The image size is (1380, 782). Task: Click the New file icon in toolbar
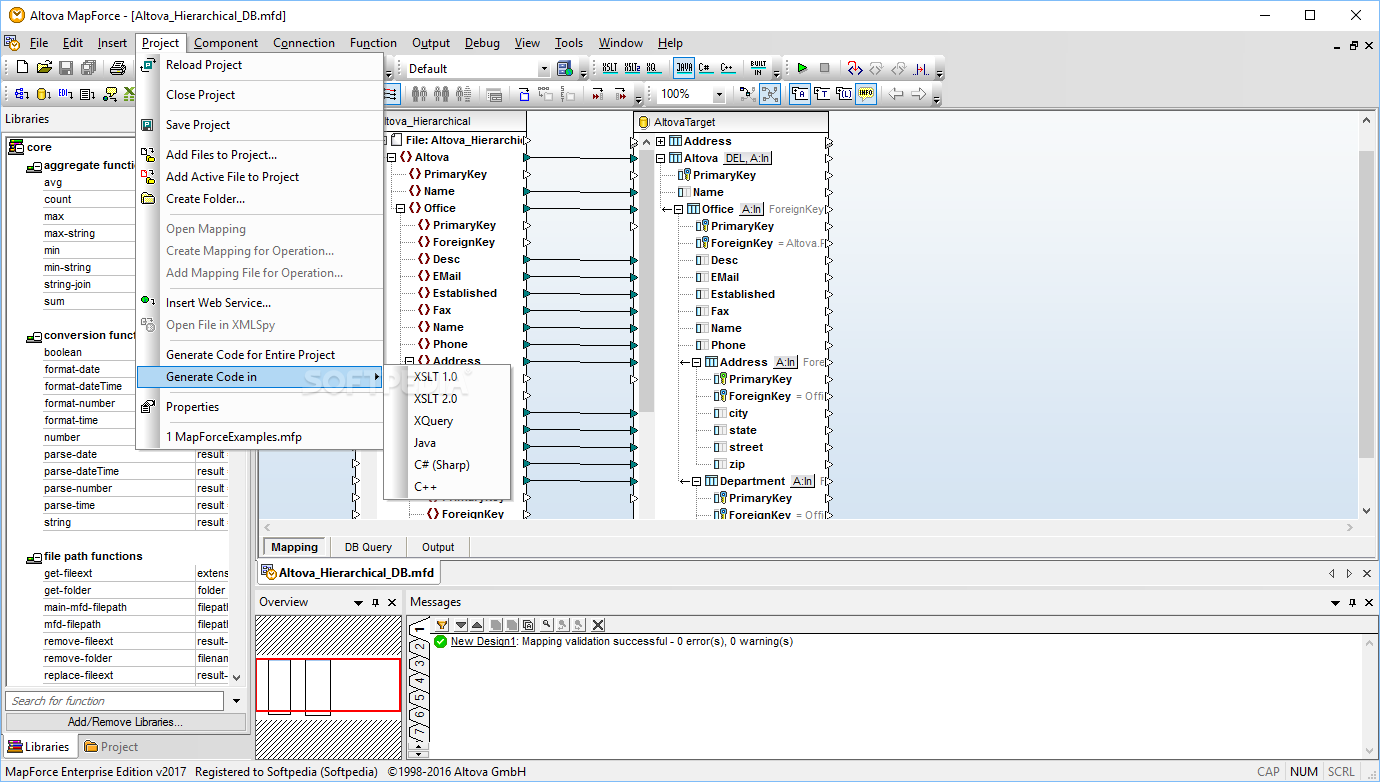tap(22, 68)
